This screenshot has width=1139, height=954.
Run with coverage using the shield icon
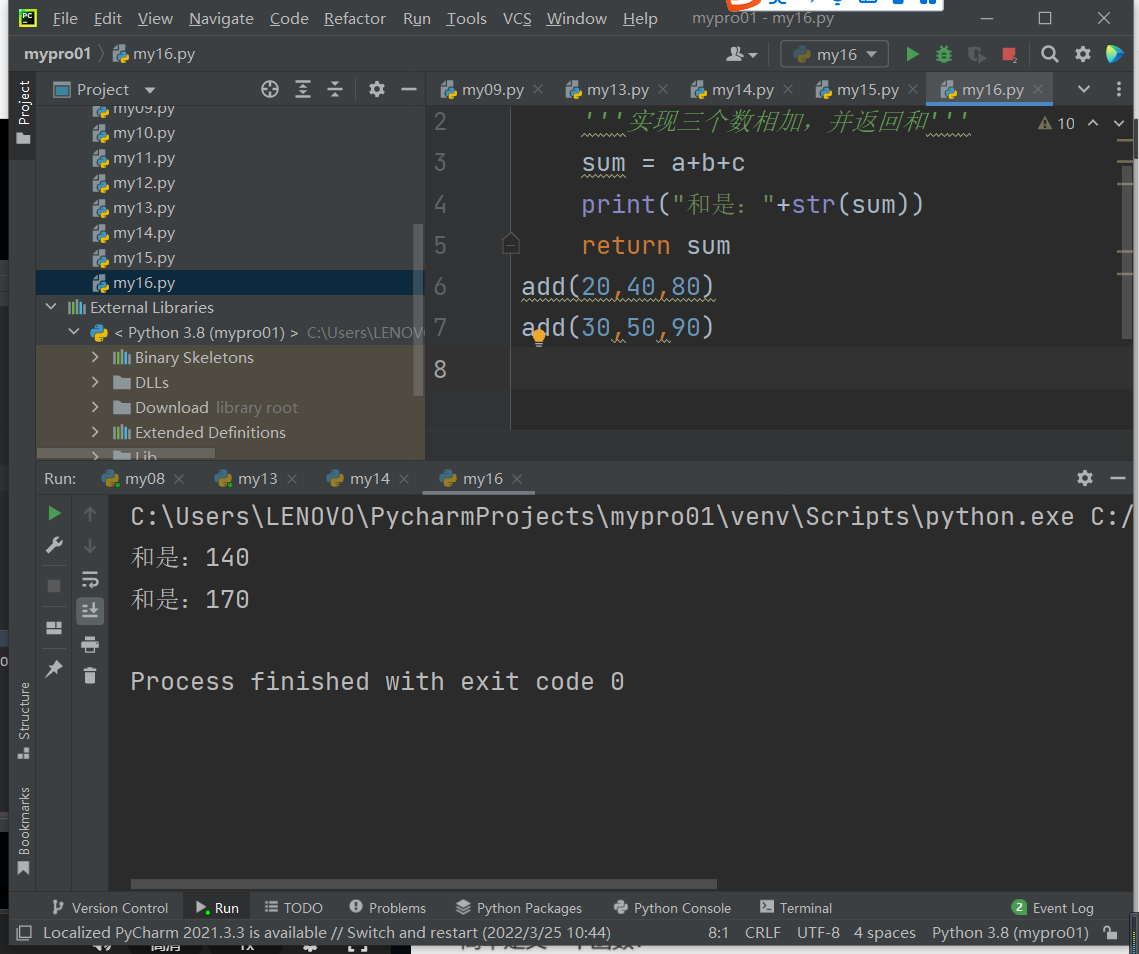[x=976, y=54]
